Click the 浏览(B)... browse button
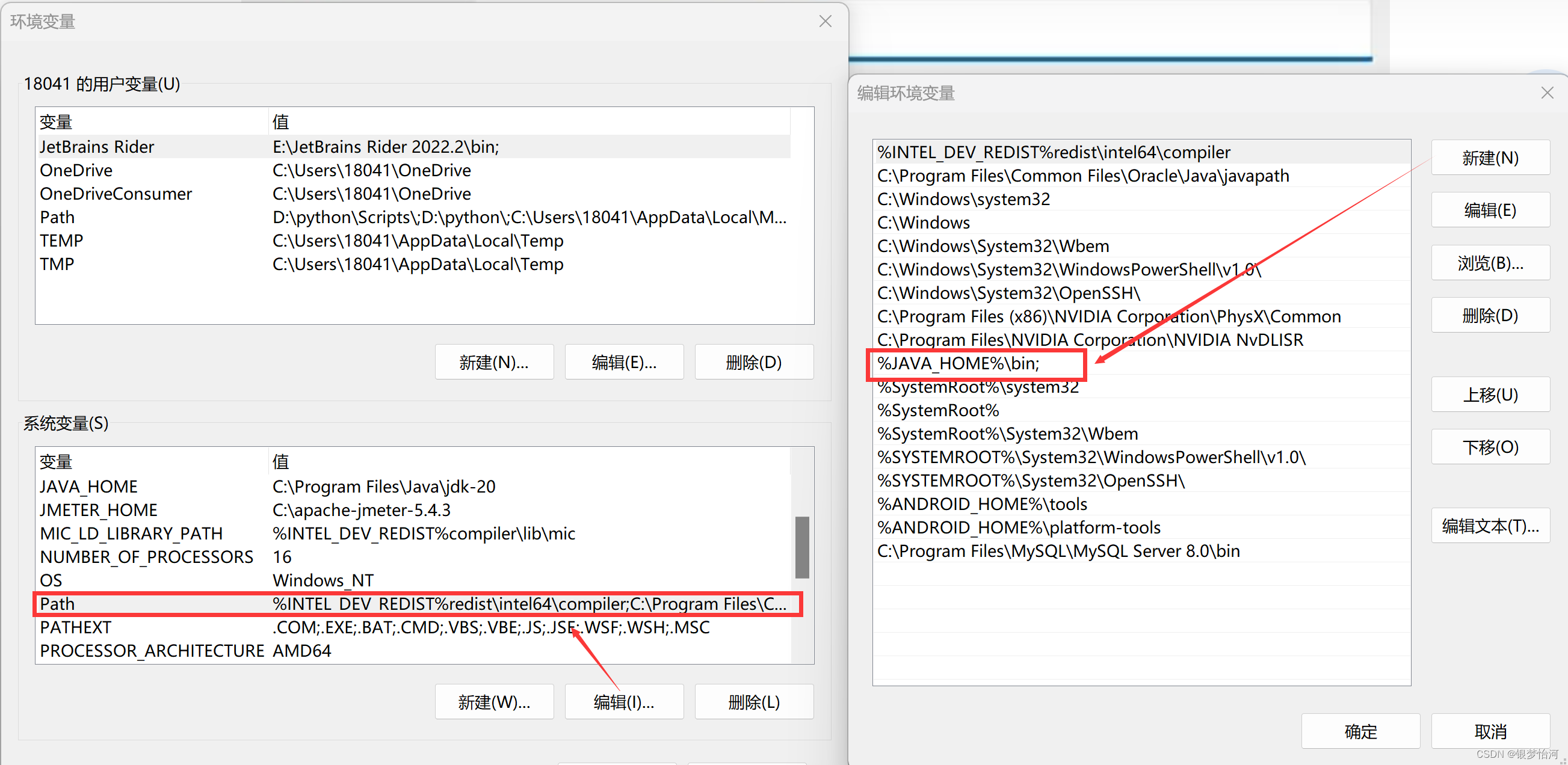1568x765 pixels. coord(1490,262)
